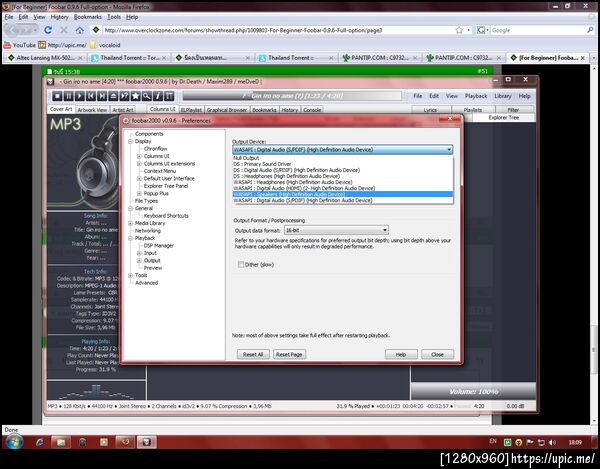
Task: Expand the Popup Plus tree node
Action: coord(139,193)
